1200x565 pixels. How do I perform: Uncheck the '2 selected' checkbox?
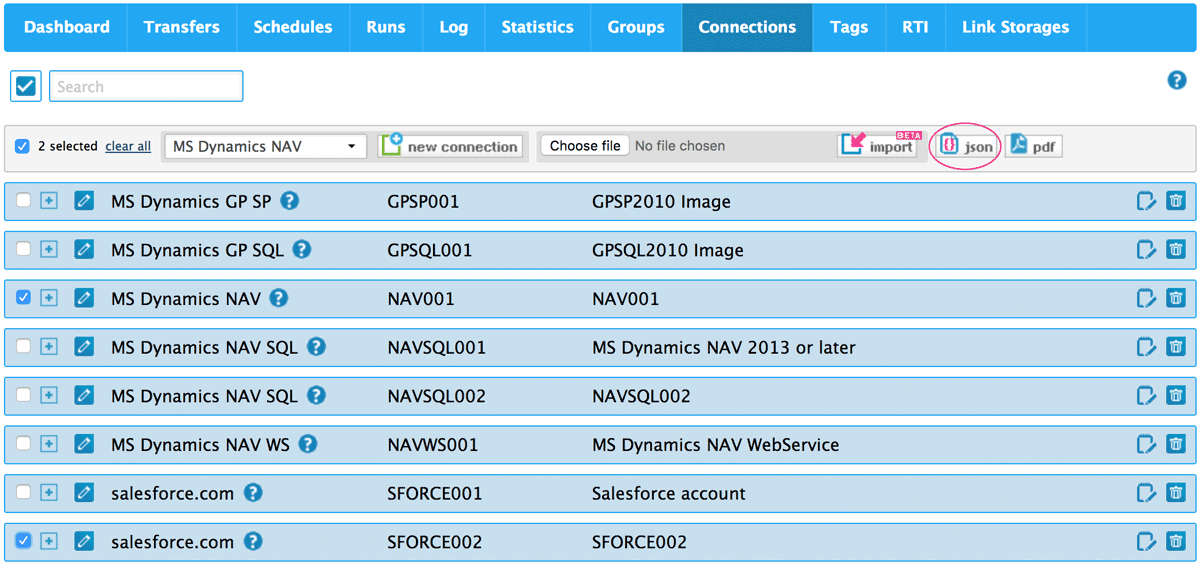pos(22,146)
